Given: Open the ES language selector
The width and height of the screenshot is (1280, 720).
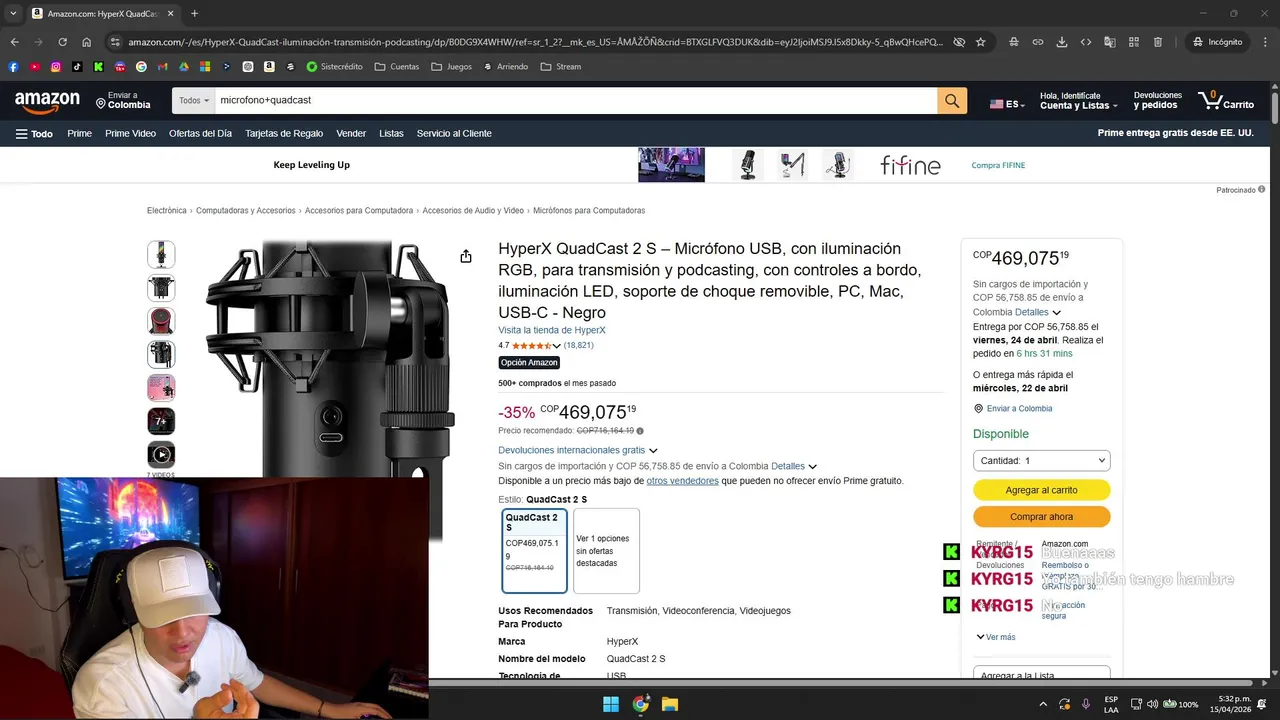Looking at the screenshot, I should (x=1007, y=104).
